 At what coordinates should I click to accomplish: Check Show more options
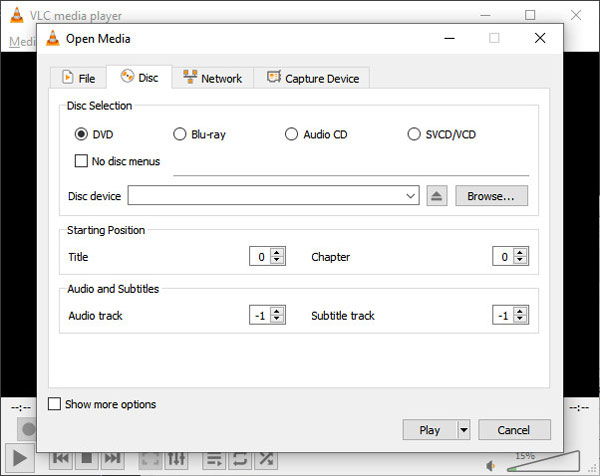pos(54,404)
